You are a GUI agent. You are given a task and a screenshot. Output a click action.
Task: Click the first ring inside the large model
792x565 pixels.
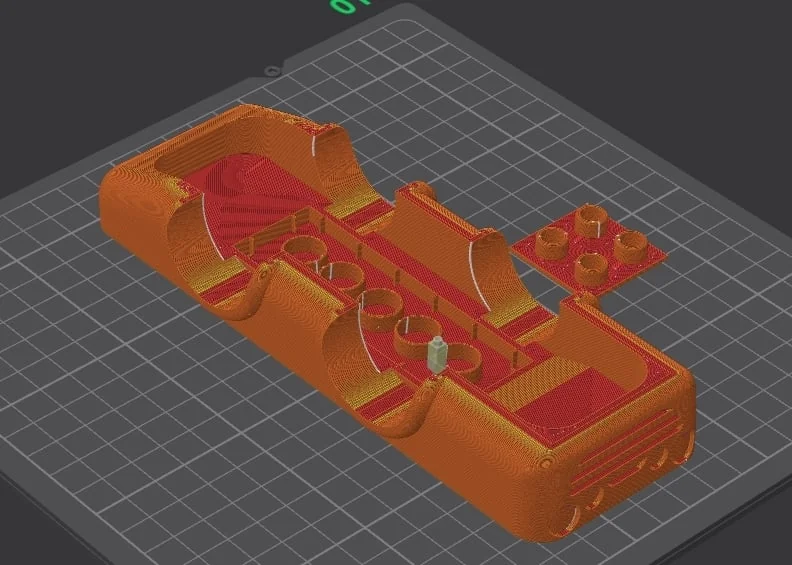[x=303, y=250]
